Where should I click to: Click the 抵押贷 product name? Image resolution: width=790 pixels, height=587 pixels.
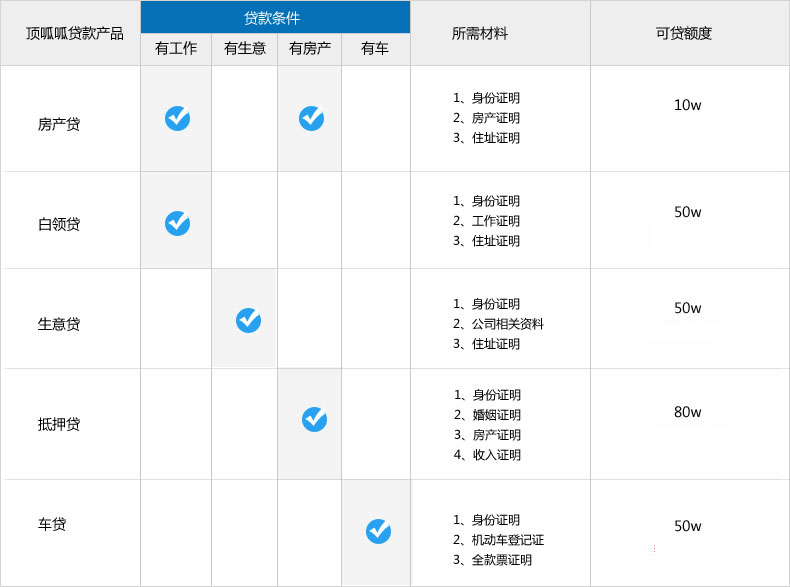[59, 424]
